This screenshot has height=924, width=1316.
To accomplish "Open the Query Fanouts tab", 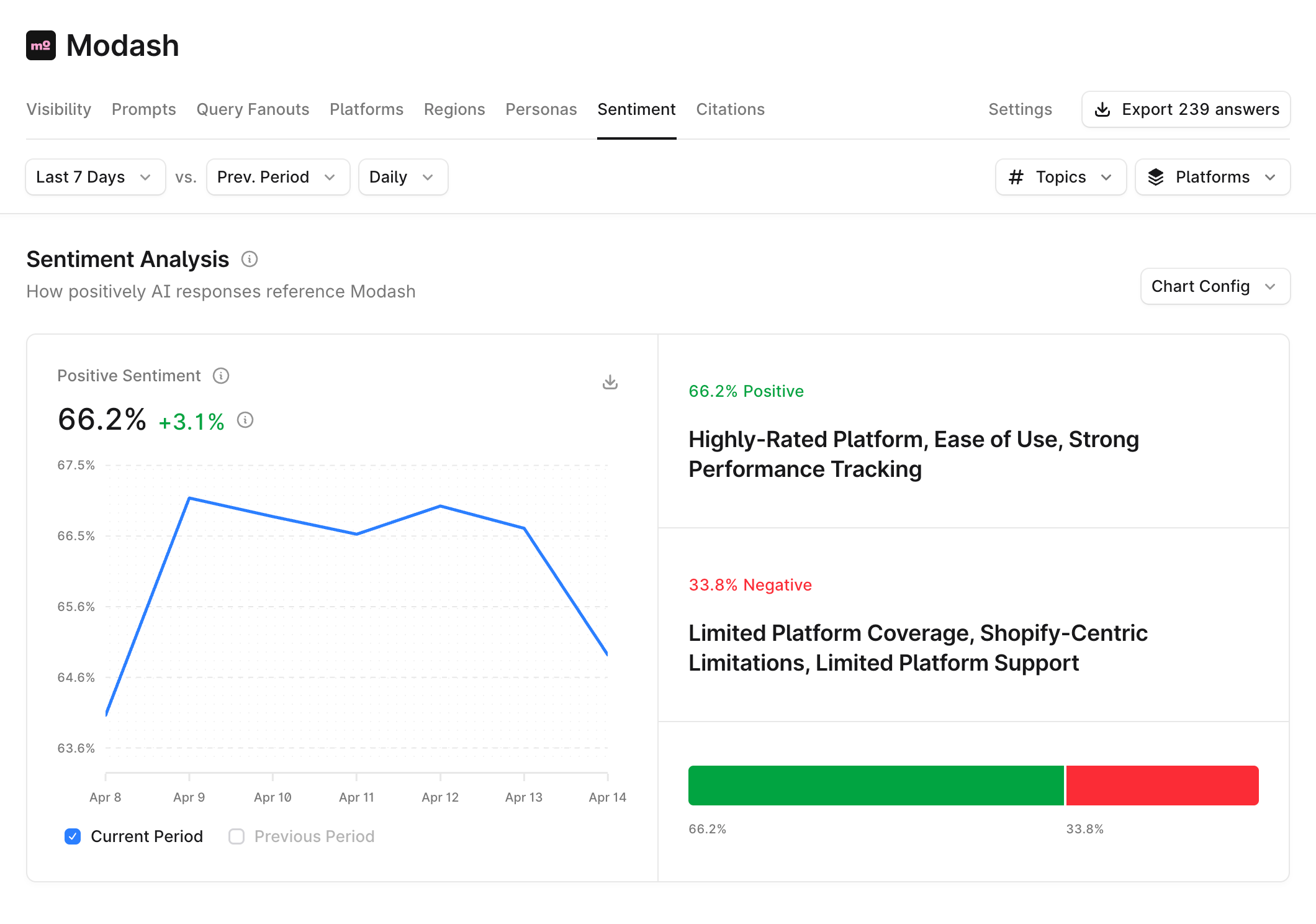I will coord(253,109).
